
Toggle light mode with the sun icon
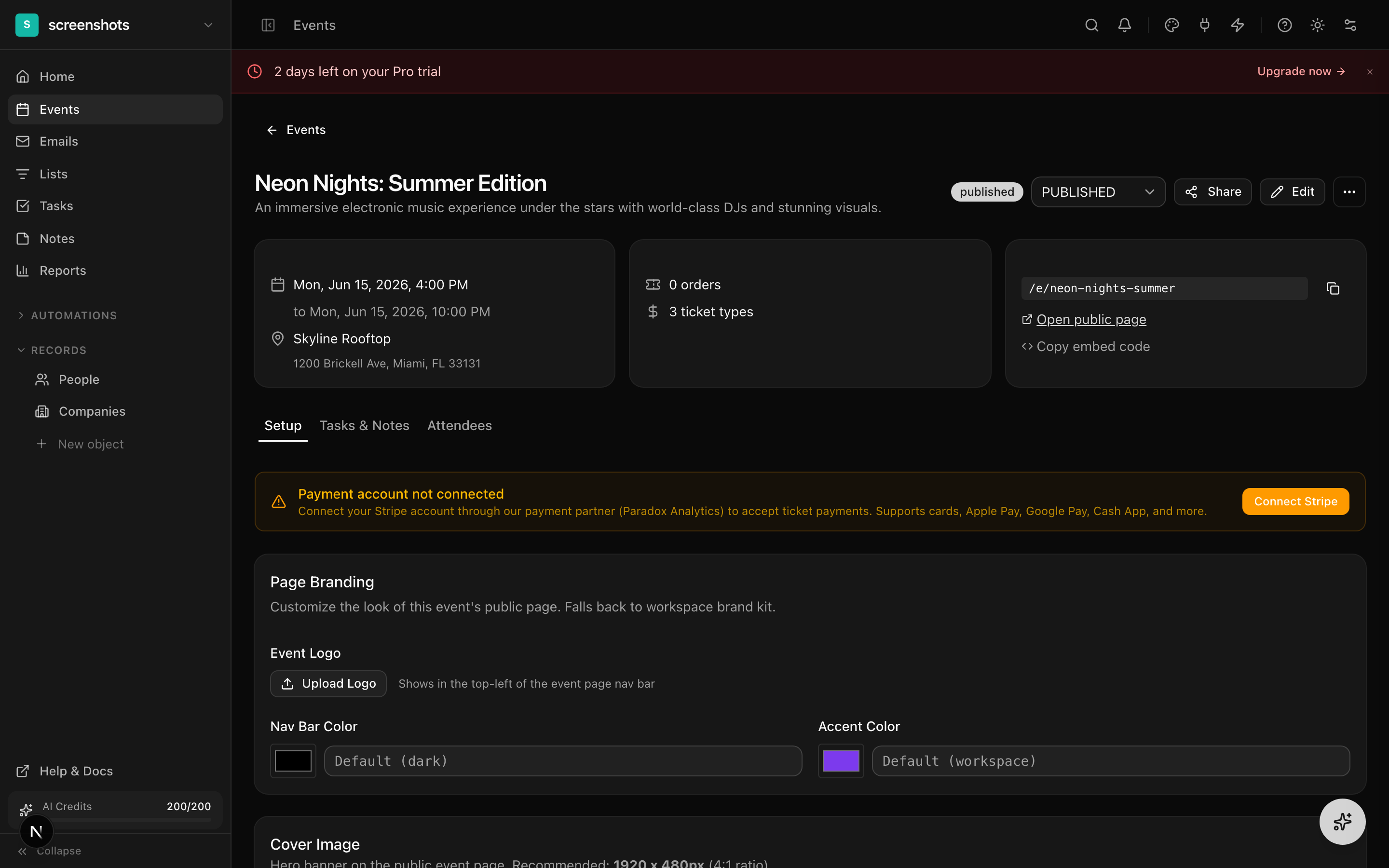coord(1317,25)
